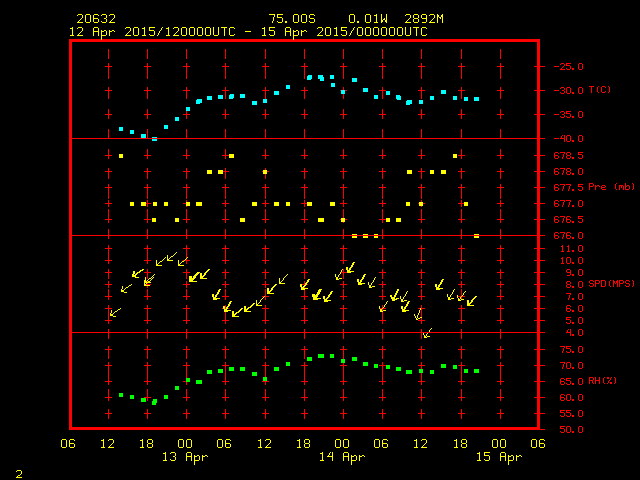Click the elevation 2892M label
Viewport: 640px width, 480px height.
(424, 19)
